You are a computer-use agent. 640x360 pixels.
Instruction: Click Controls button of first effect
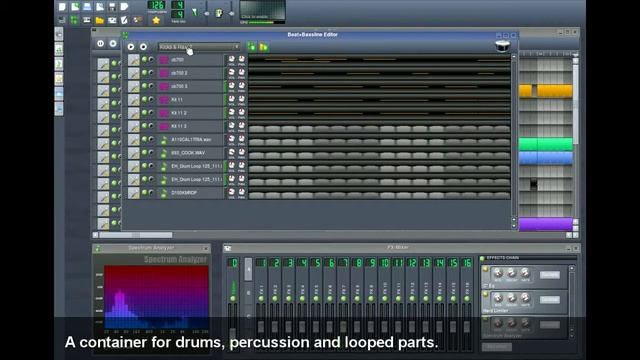point(549,275)
